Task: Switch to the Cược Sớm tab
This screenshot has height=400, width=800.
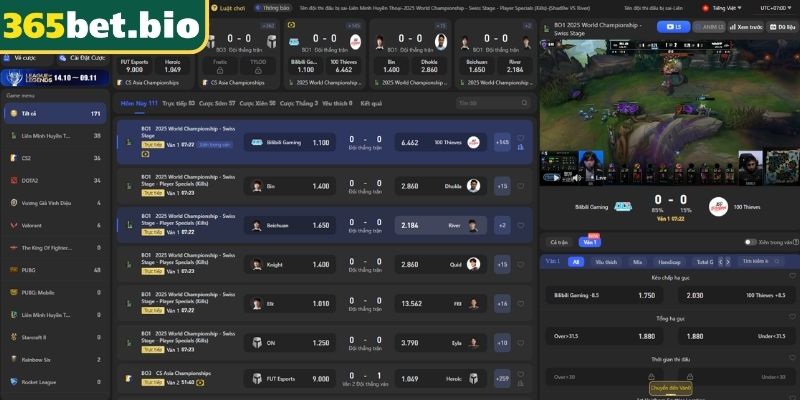Action: click(217, 103)
